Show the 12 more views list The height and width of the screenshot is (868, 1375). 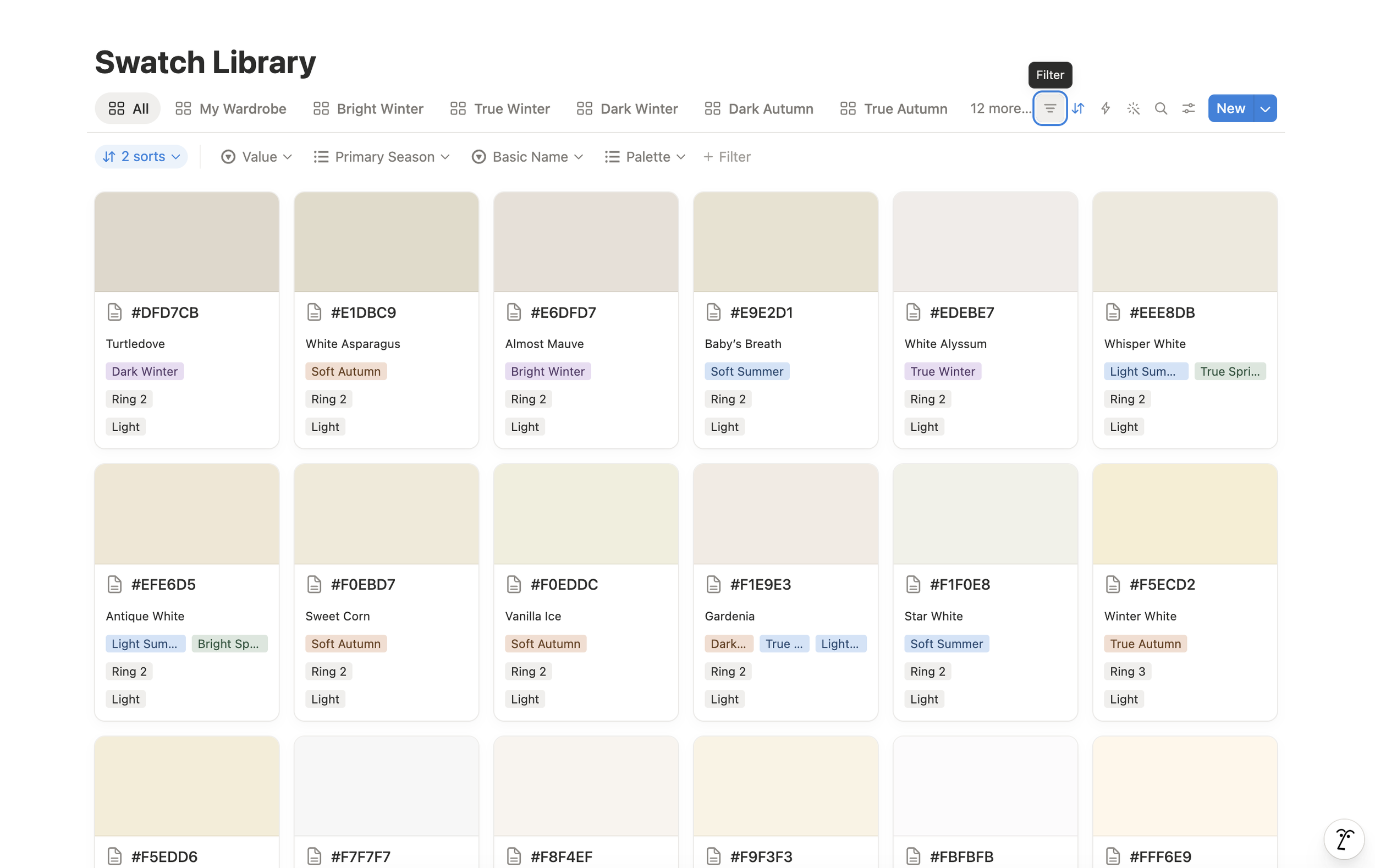[1000, 108]
